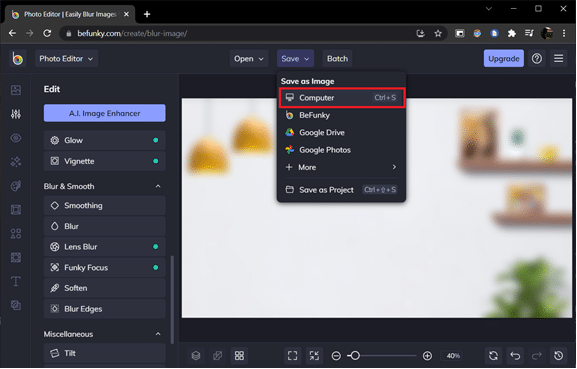Bookmark this page with the star icon
This screenshot has height=369, width=577.
tap(438, 33)
